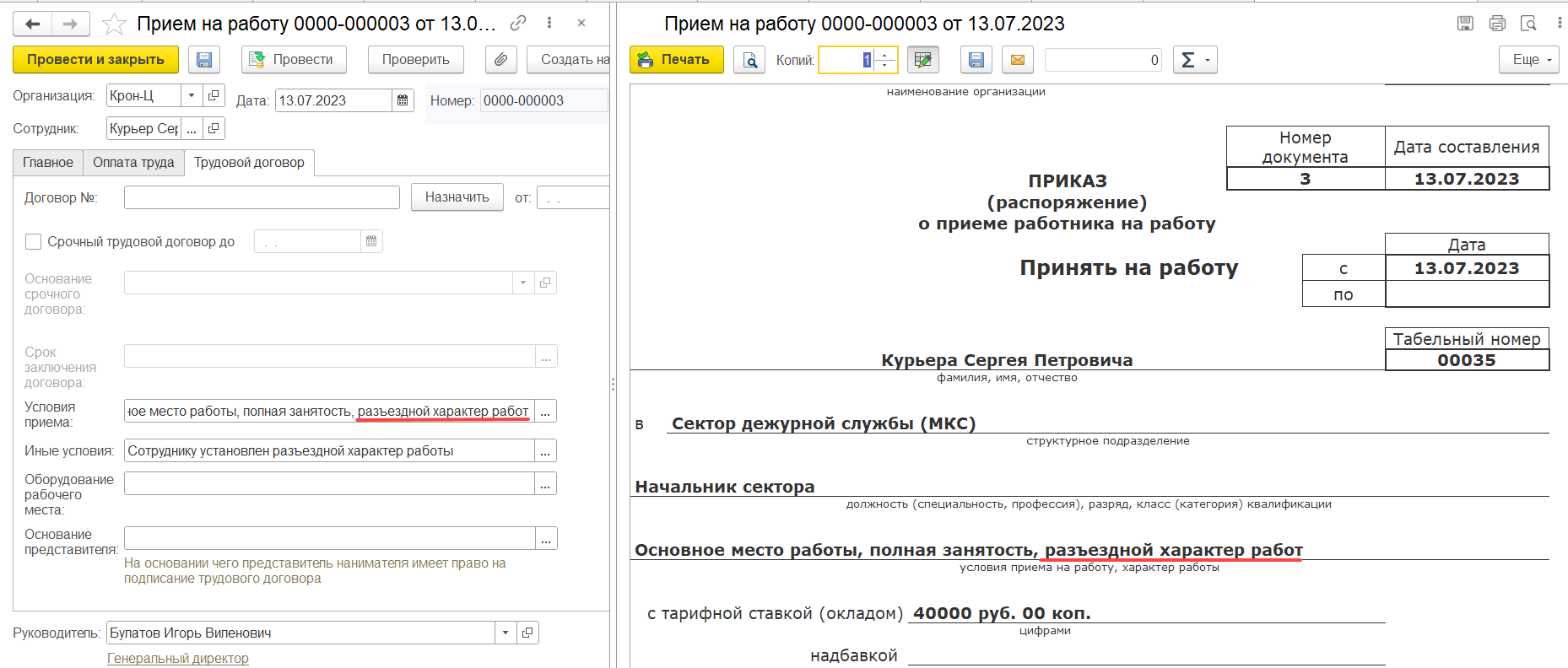
Task: Open the sum Σ dropdown in print toolbar
Action: (x=1195, y=60)
